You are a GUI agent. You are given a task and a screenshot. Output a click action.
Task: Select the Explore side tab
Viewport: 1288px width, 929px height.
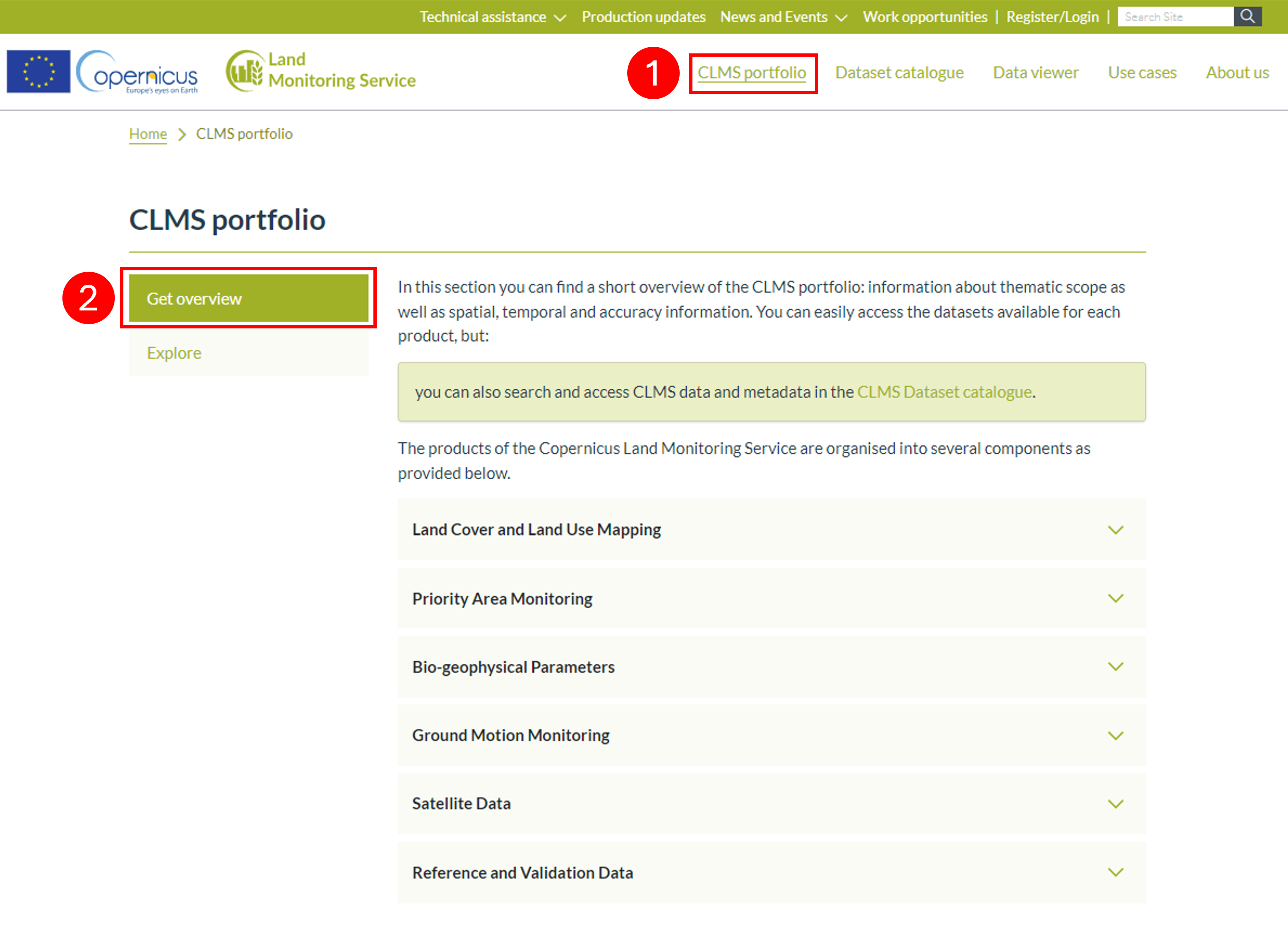pyautogui.click(x=249, y=353)
